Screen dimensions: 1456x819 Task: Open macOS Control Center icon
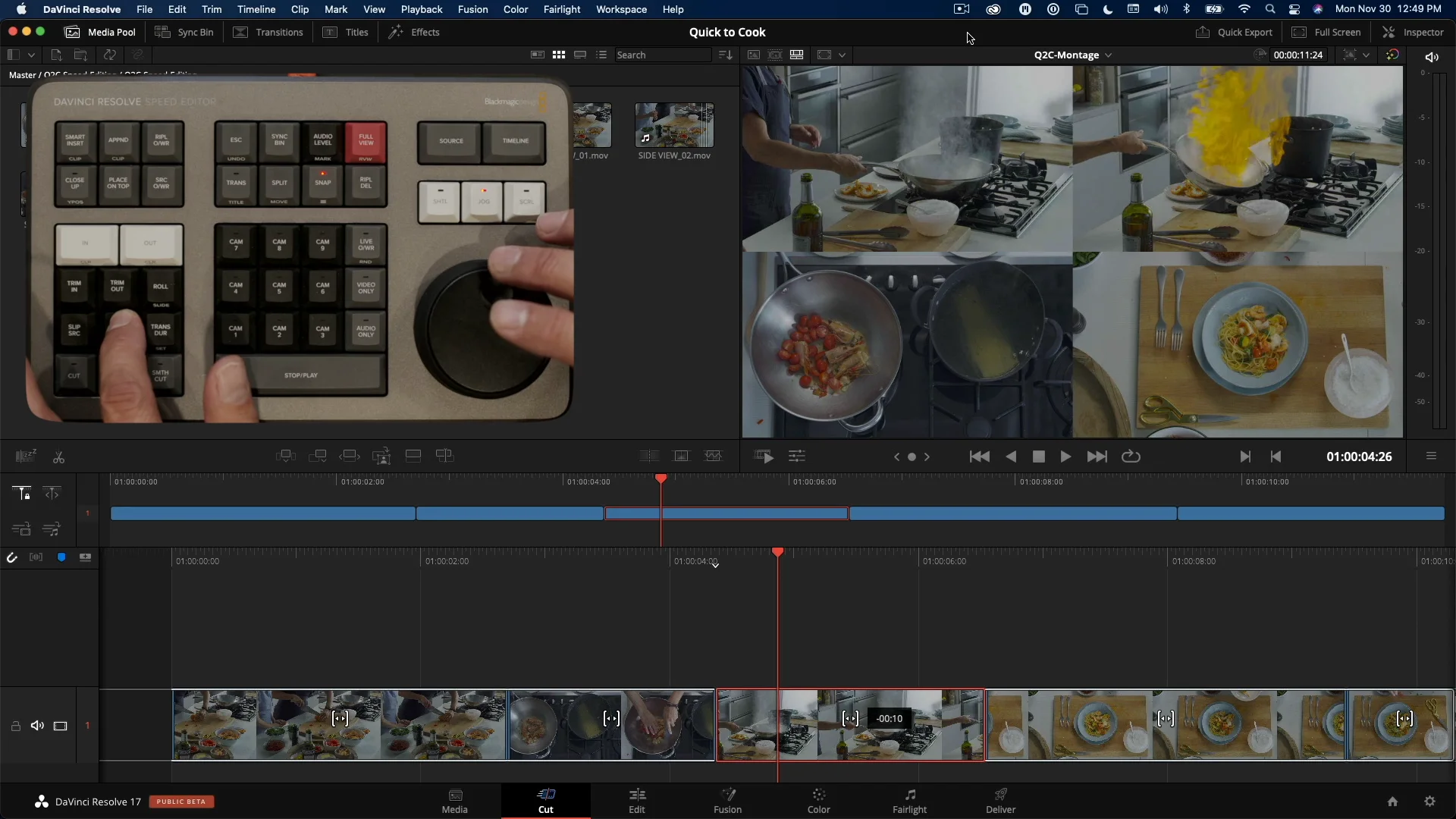pyautogui.click(x=1294, y=9)
